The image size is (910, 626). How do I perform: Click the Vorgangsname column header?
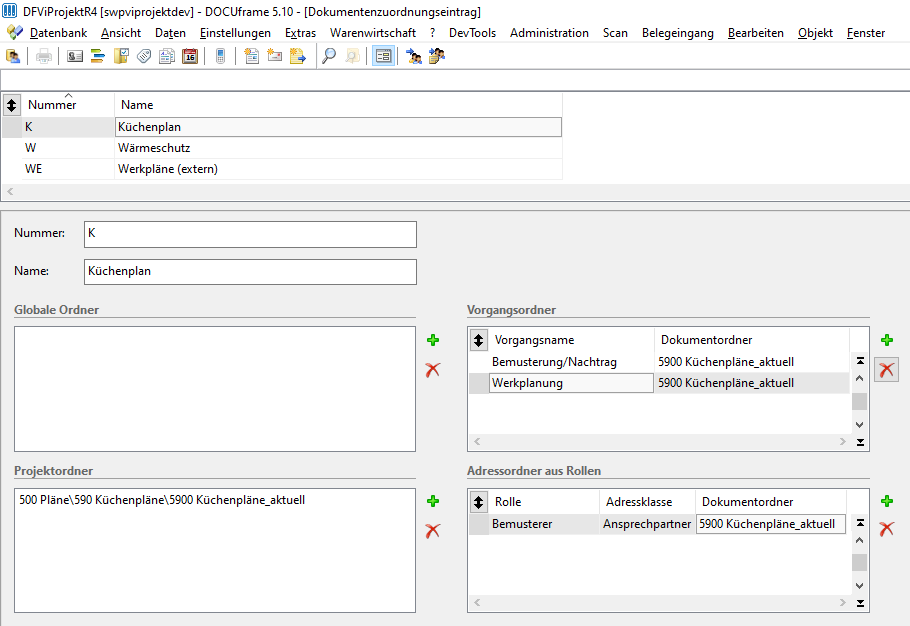pyautogui.click(x=572, y=340)
